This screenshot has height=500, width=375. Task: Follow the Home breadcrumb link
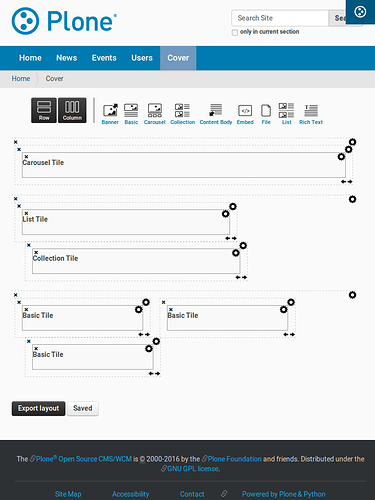21,79
